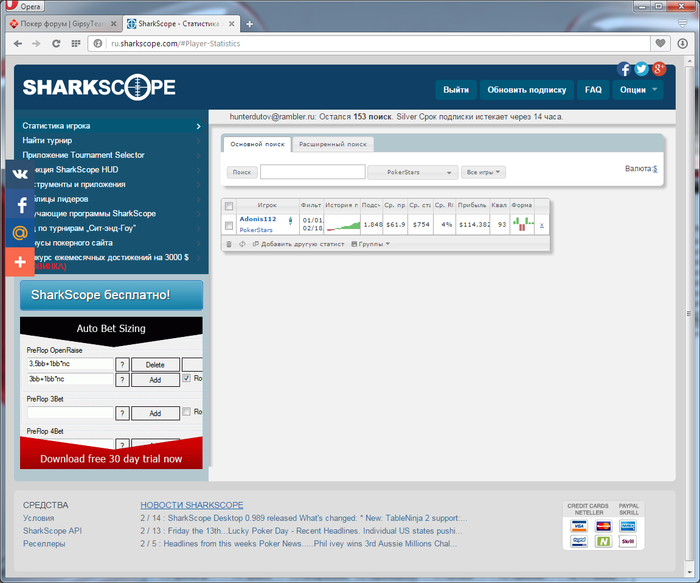
Task: Go back with browser back arrow
Action: (x=18, y=43)
